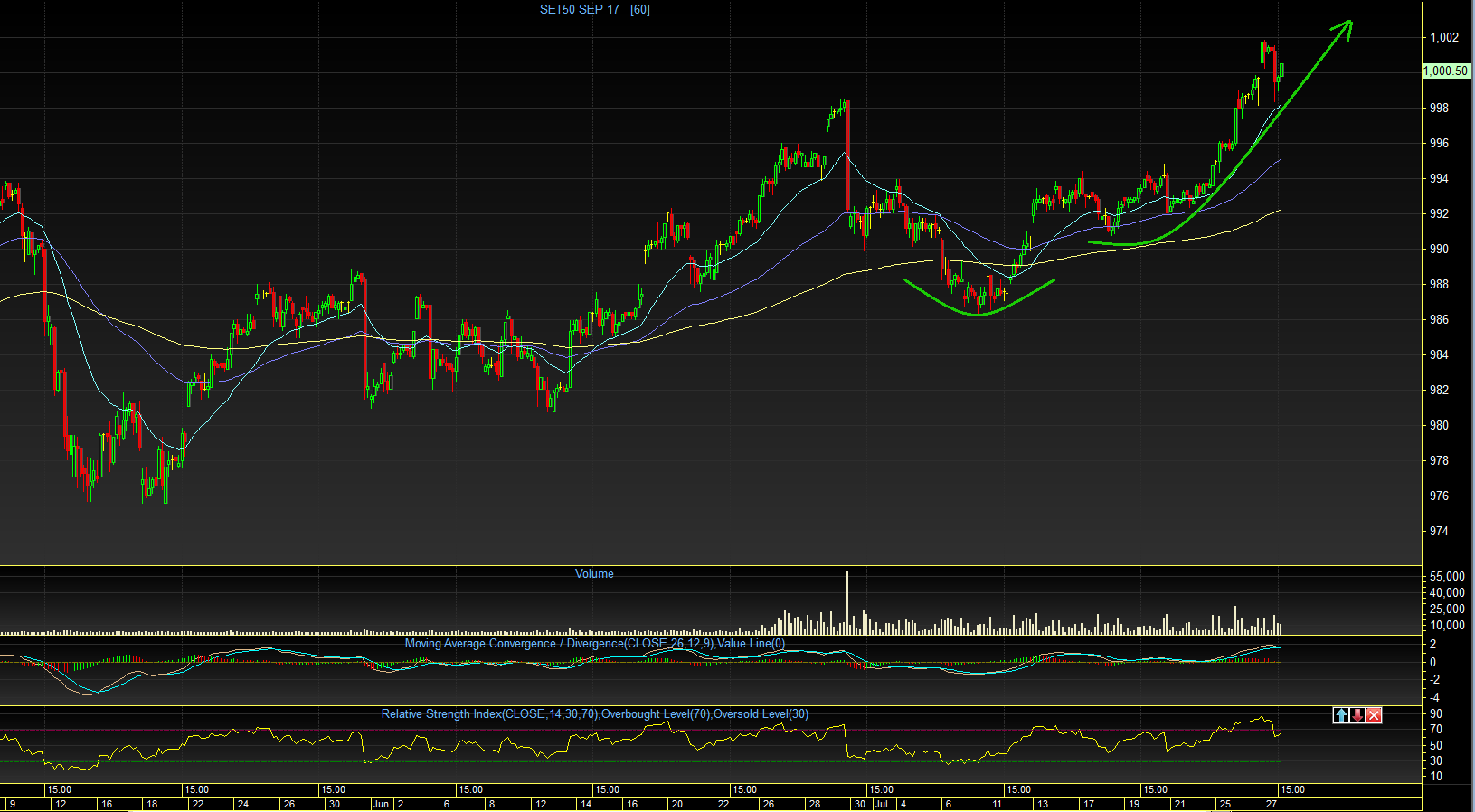Screen dimensions: 1475x812
Task: Click the 978 price axis value
Action: pyautogui.click(x=1439, y=460)
